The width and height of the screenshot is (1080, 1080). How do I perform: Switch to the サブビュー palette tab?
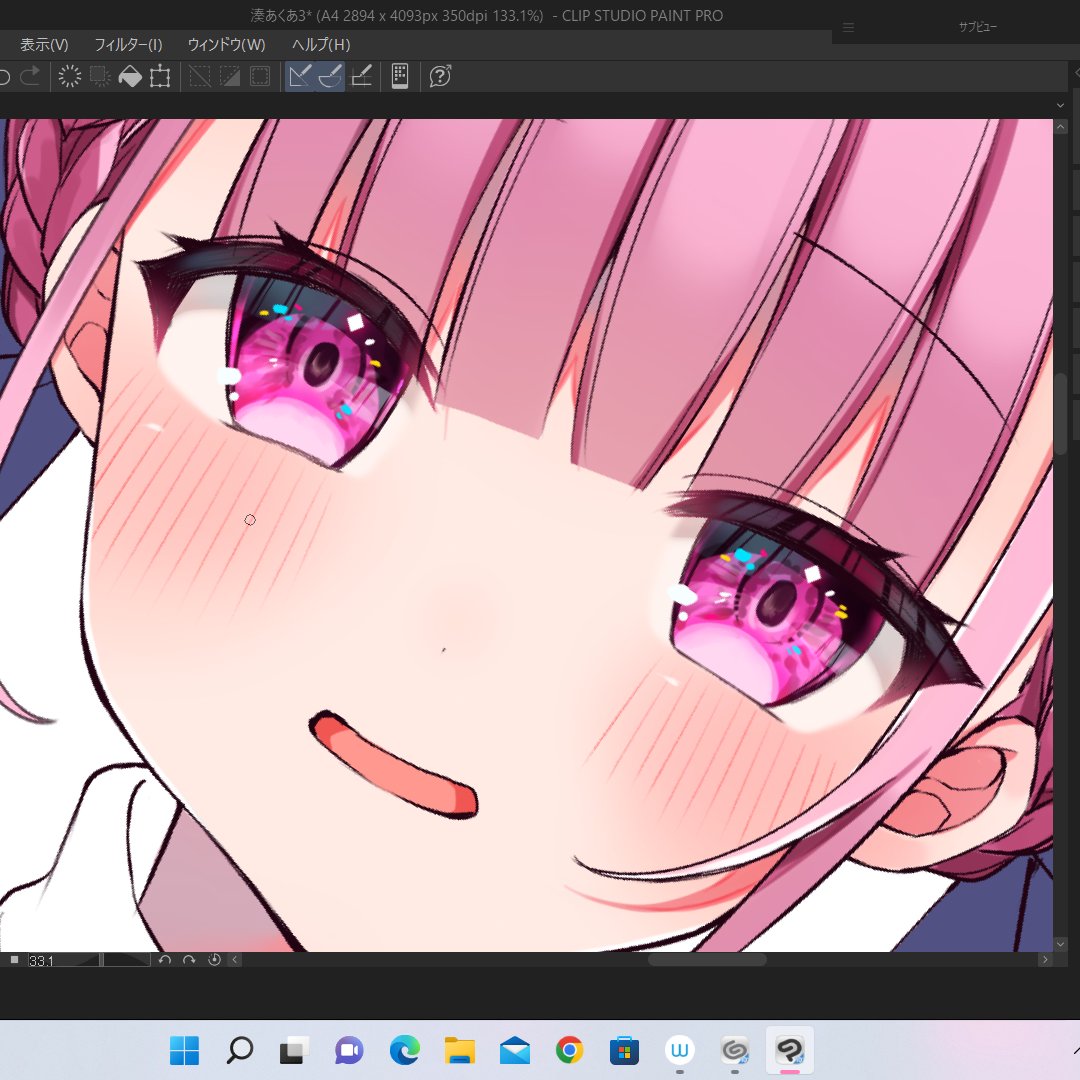click(977, 27)
